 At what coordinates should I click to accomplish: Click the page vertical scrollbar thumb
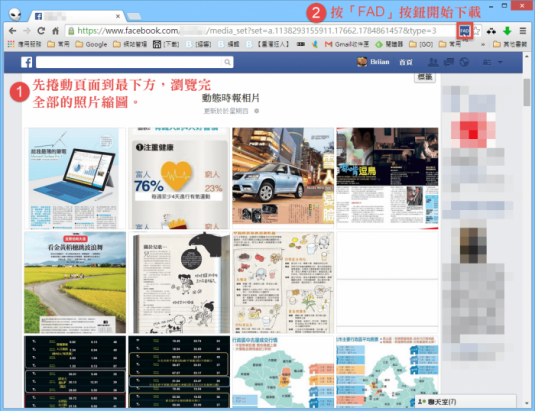[527, 92]
